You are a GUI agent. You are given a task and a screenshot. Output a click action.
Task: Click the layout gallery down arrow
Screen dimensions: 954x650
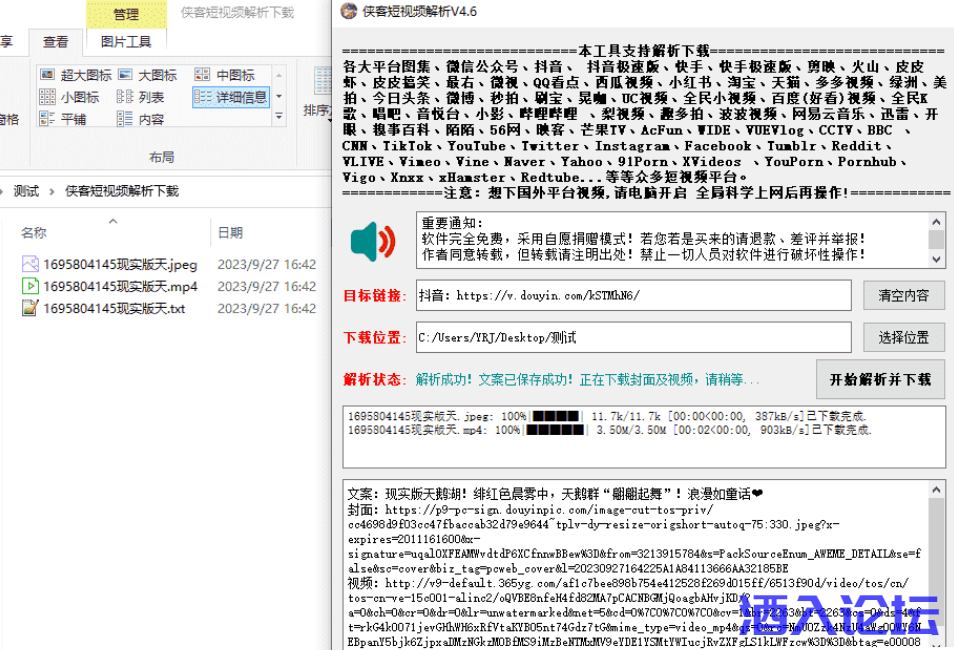click(x=279, y=96)
